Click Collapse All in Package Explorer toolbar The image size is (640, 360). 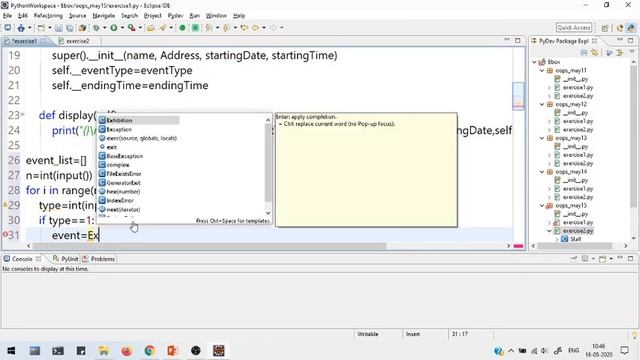click(x=584, y=53)
